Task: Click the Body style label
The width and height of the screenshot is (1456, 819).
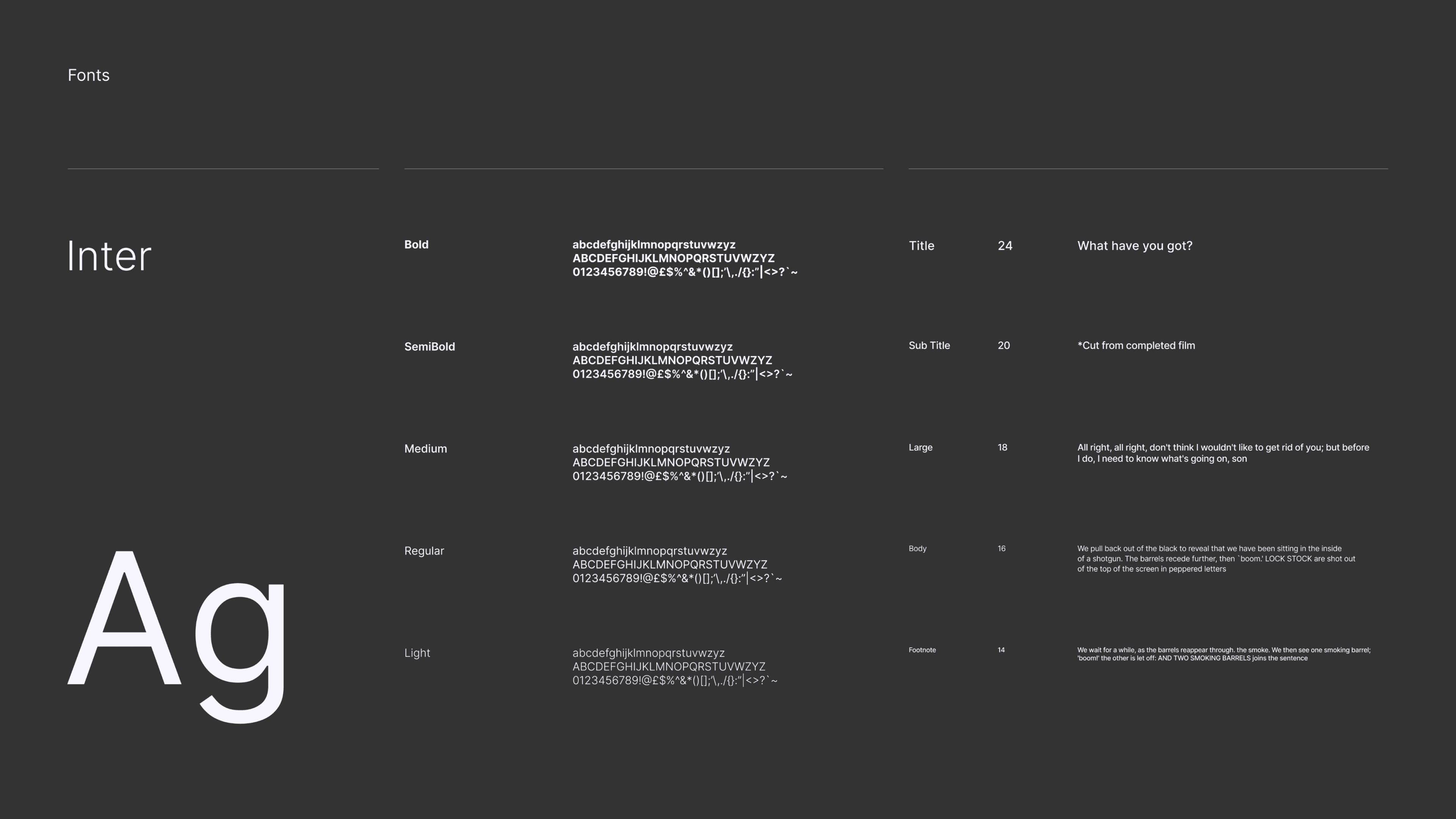Action: pyautogui.click(x=917, y=548)
